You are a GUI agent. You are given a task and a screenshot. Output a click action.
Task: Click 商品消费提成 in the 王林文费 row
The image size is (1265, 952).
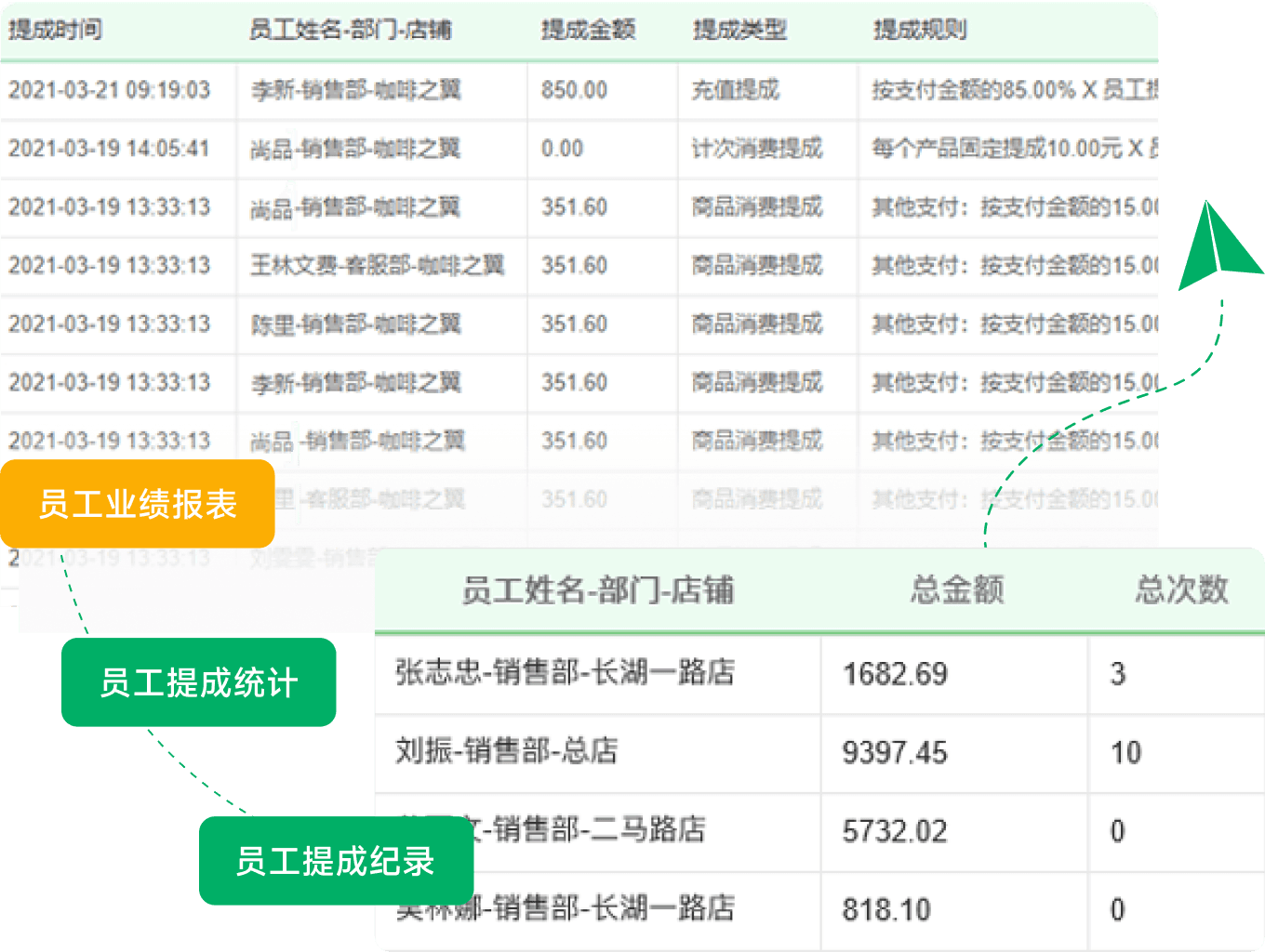point(757,266)
